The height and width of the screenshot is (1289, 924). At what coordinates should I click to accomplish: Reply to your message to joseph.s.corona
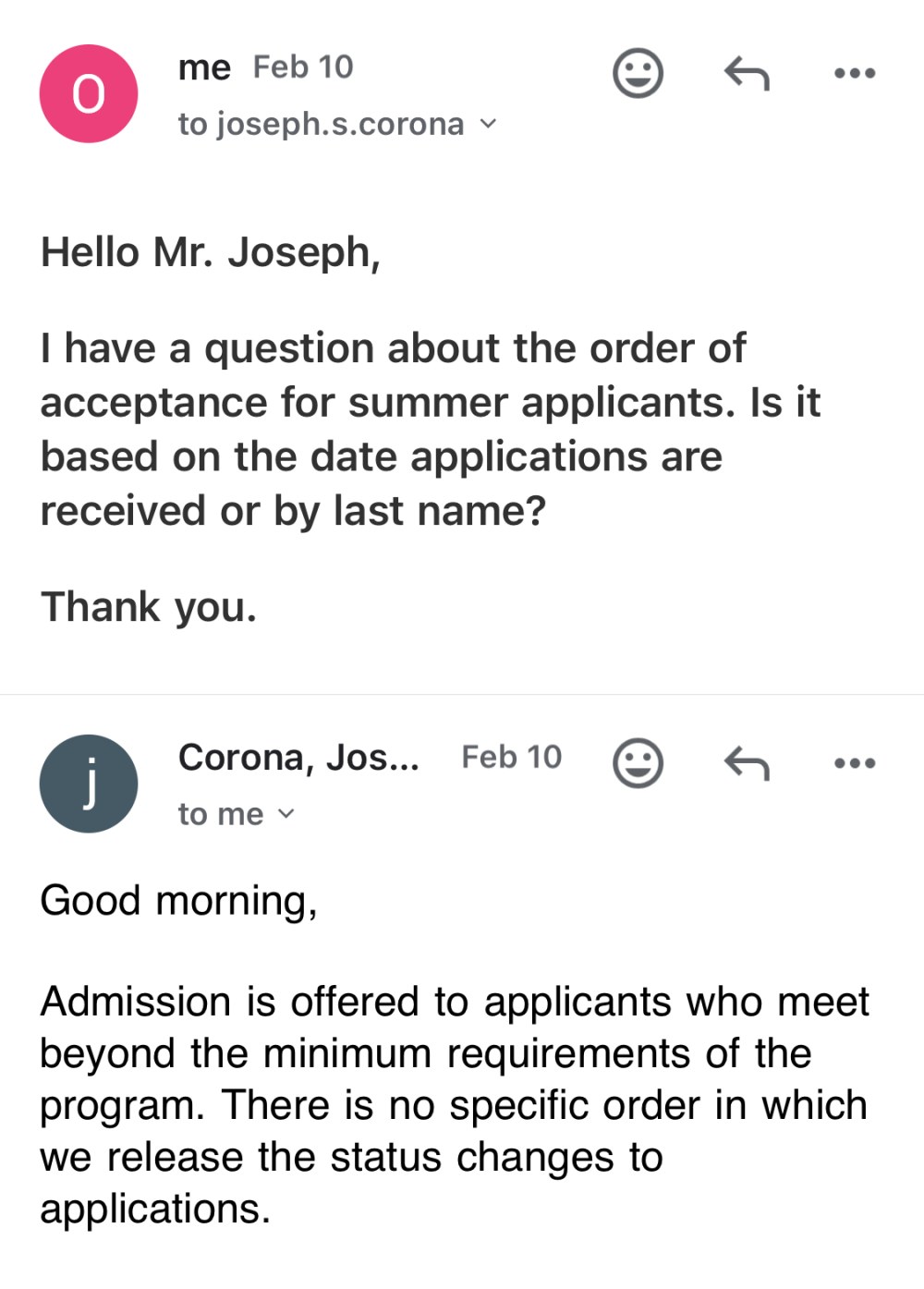747,73
